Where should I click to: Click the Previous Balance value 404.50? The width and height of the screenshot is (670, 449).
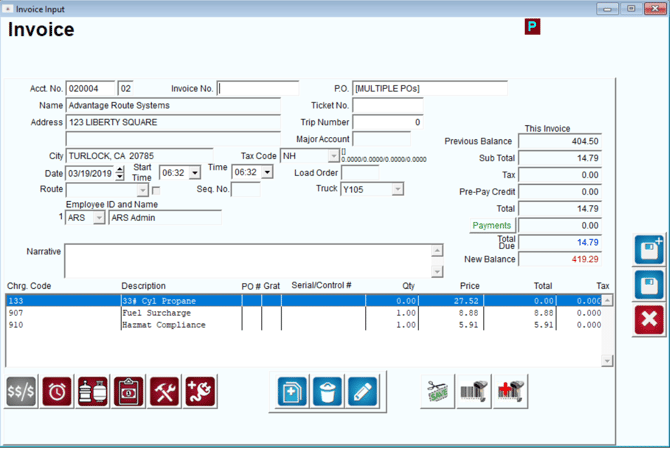click(560, 141)
